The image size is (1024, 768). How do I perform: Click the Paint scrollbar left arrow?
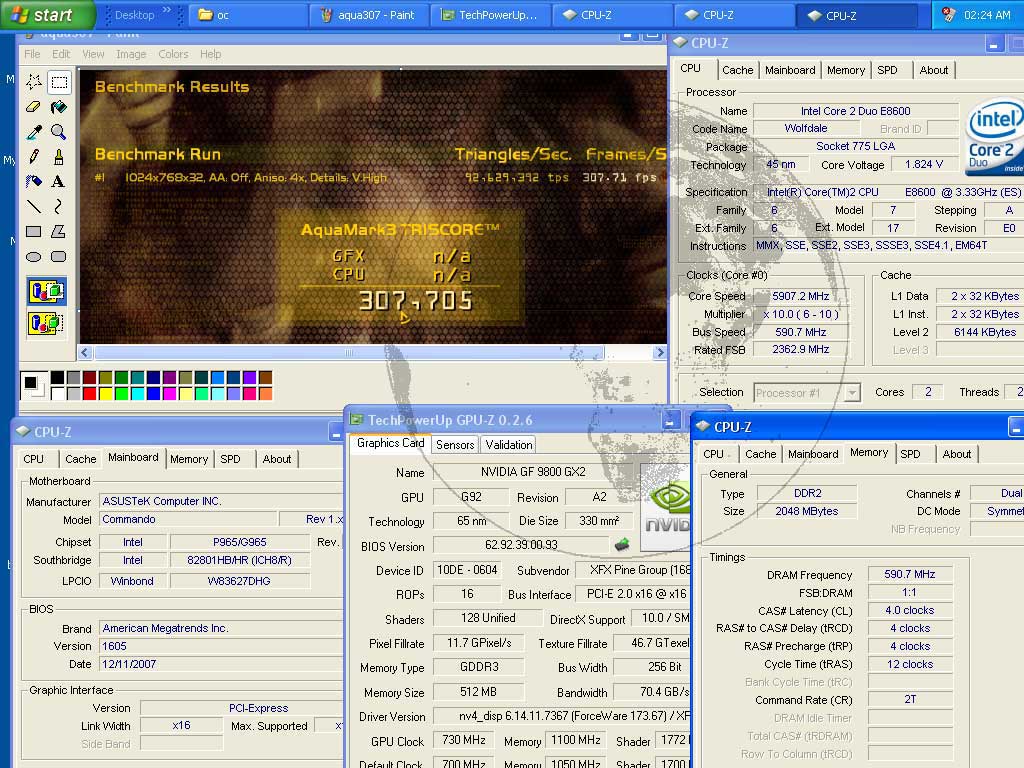tap(86, 353)
